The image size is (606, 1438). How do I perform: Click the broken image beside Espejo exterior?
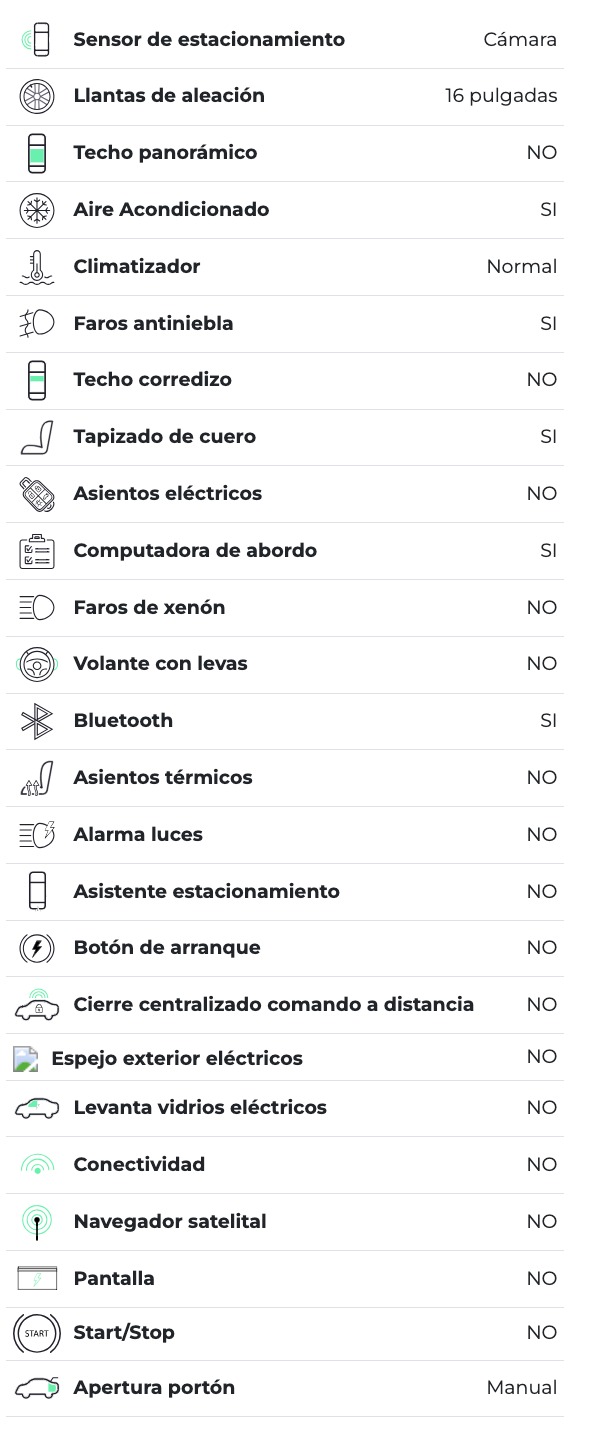click(x=25, y=1059)
